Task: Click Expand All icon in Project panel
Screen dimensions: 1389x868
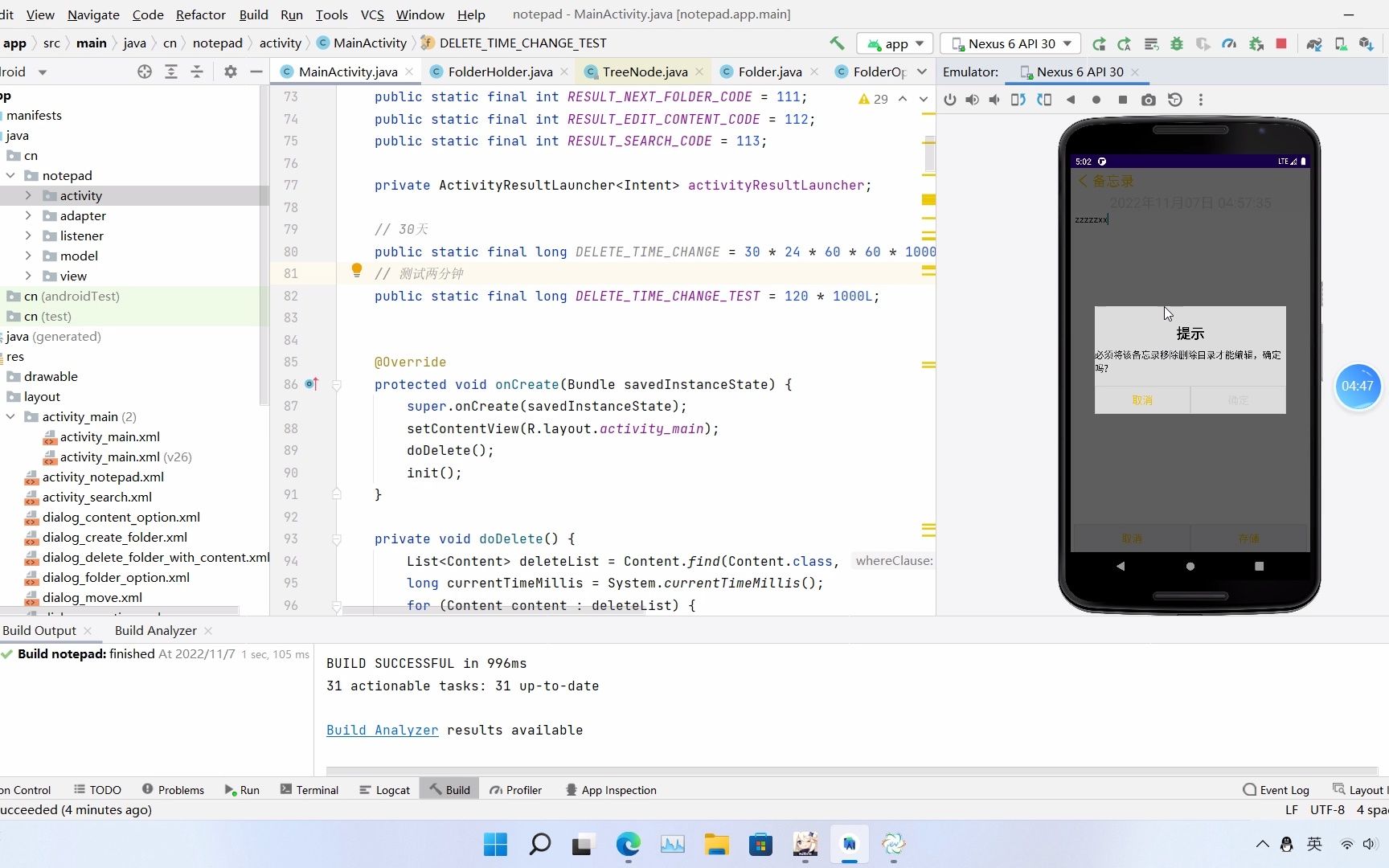Action: (171, 72)
